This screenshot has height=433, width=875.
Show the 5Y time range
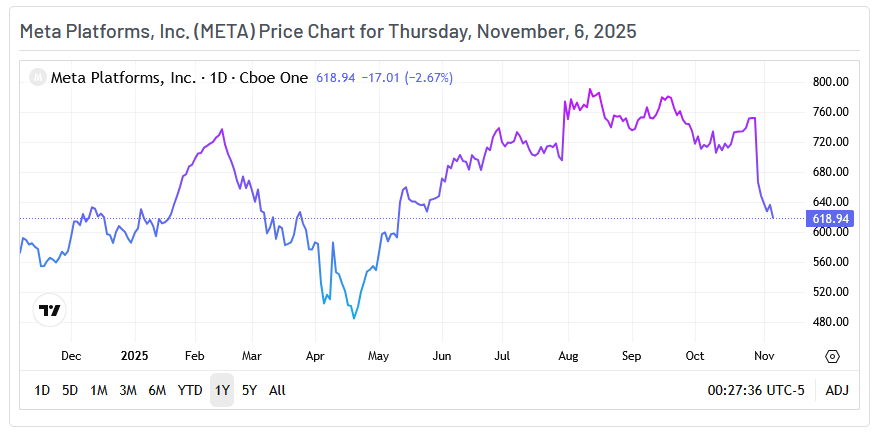250,390
